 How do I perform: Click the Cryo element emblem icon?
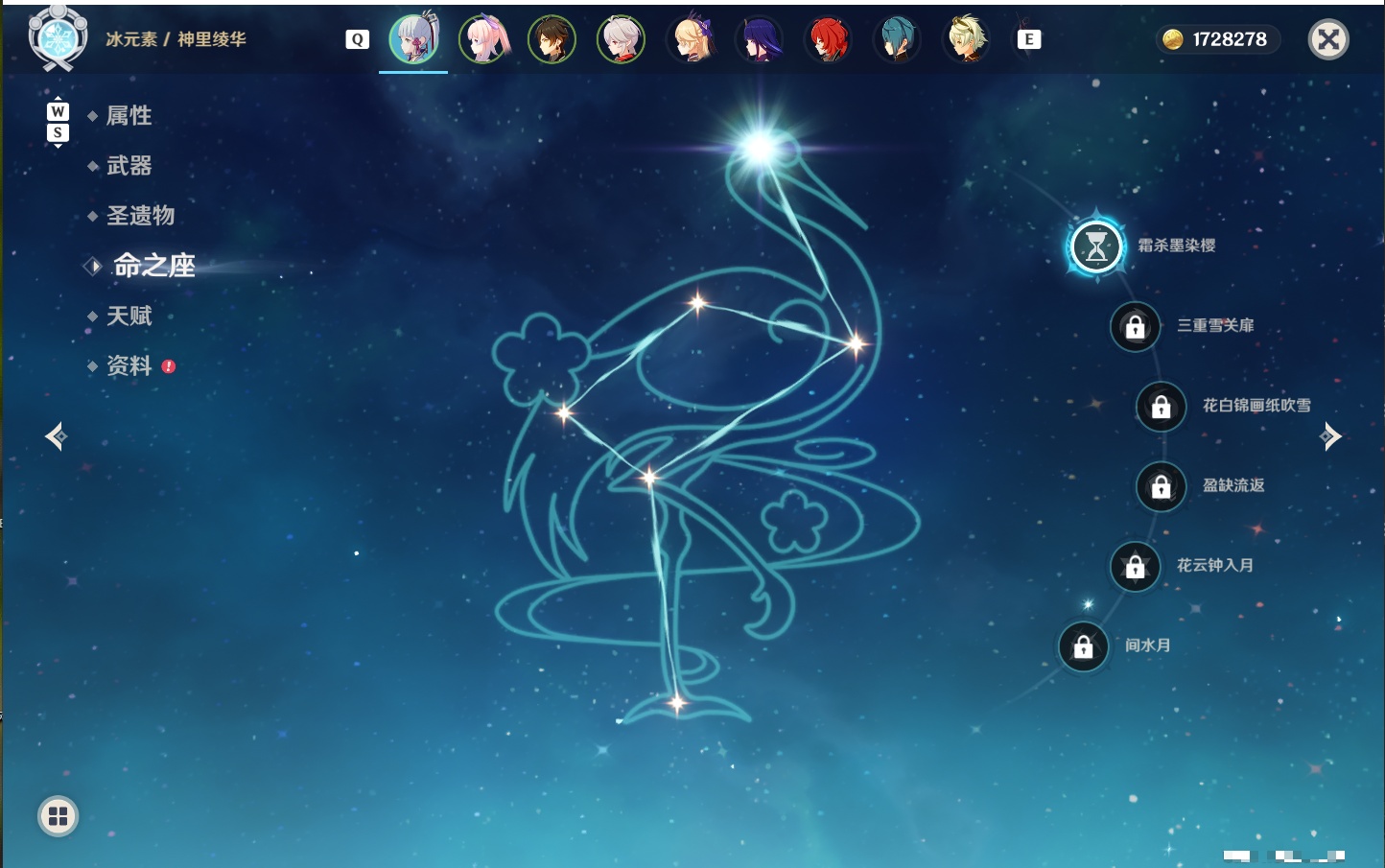(x=58, y=38)
